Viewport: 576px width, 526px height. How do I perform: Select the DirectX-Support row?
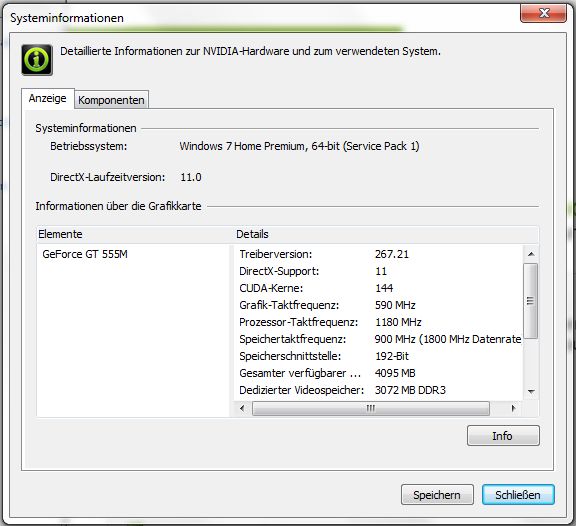pos(378,271)
